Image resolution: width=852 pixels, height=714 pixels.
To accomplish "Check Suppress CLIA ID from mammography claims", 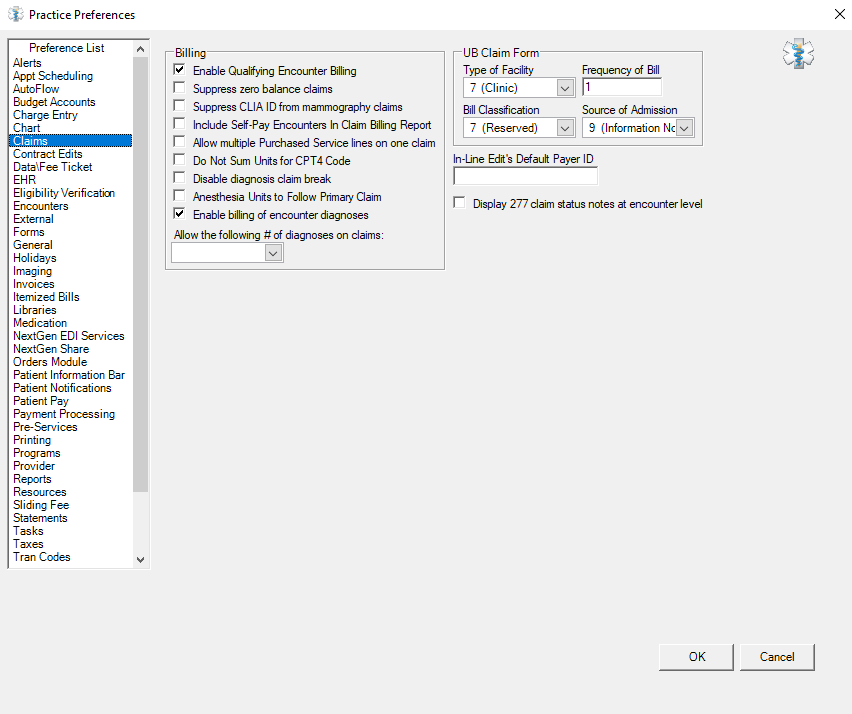I will point(179,106).
